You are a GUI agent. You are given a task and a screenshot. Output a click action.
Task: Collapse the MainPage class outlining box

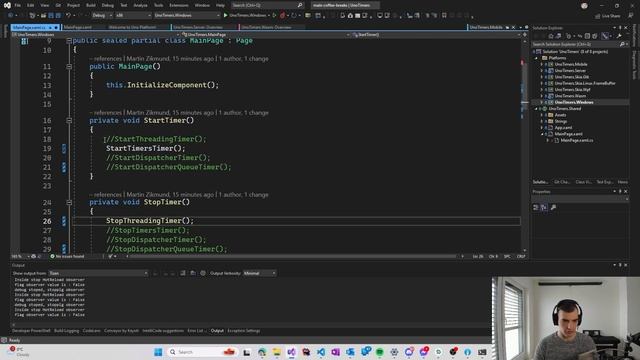coord(69,40)
